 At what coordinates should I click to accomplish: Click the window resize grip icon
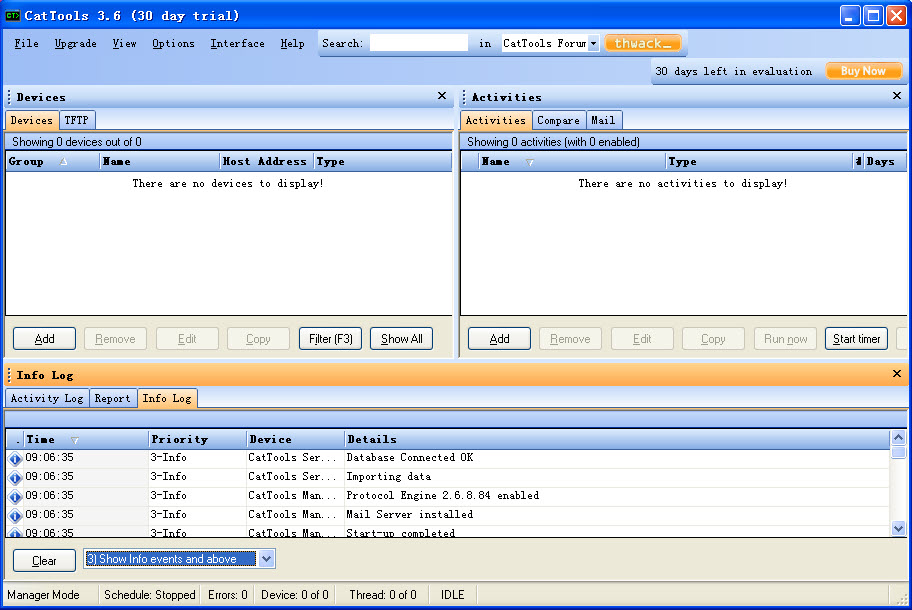[902, 598]
